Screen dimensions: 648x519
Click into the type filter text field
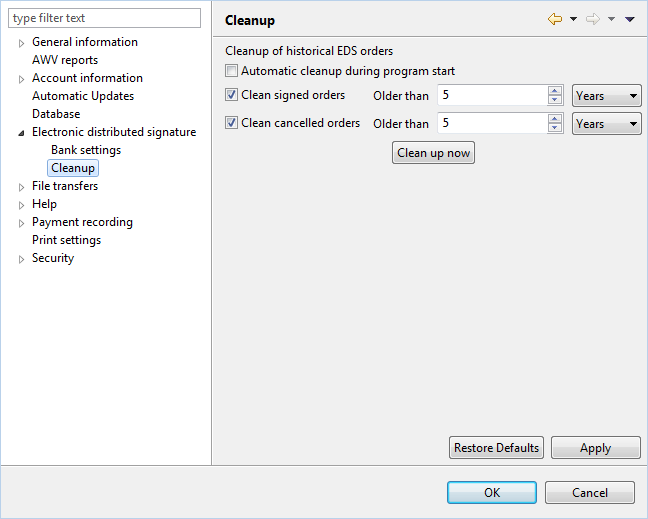[x=104, y=18]
